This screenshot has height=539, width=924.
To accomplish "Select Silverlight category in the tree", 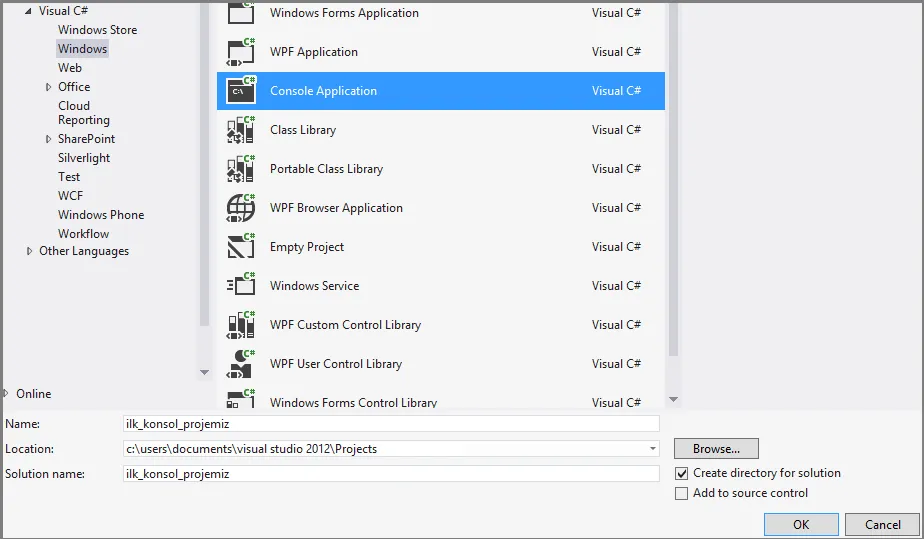I will pos(84,158).
